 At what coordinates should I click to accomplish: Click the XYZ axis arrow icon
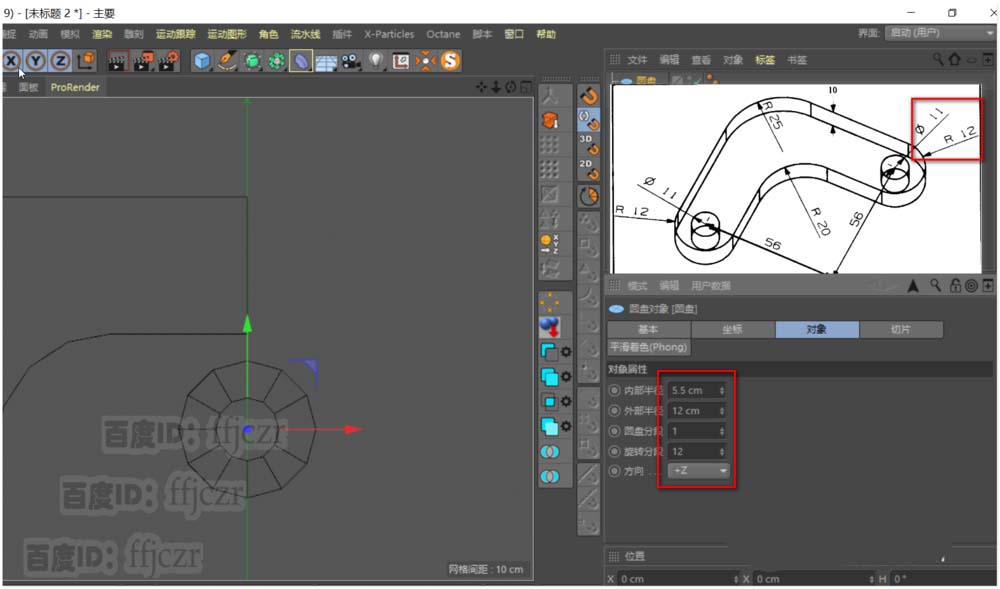click(549, 244)
